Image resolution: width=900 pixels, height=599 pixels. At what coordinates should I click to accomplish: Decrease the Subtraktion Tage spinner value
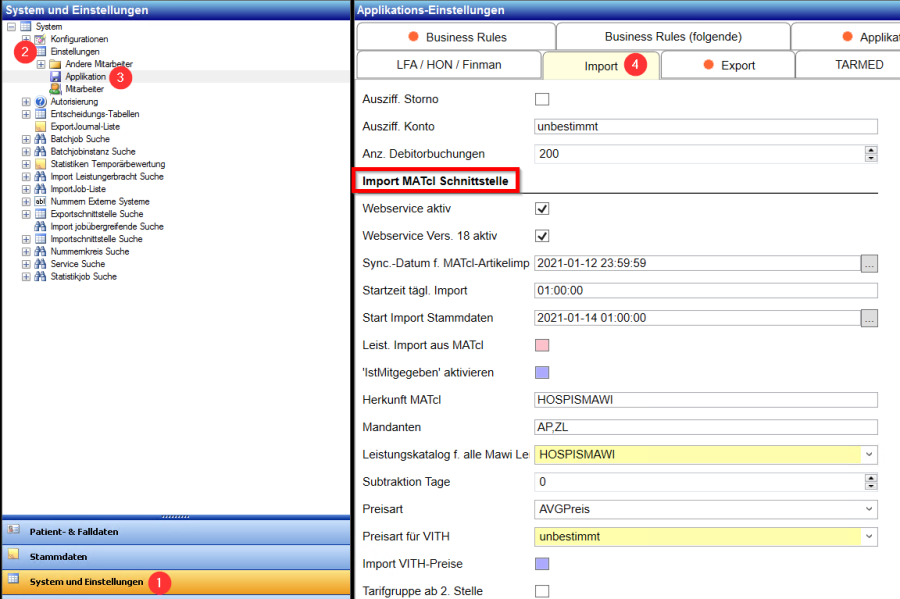tap(871, 485)
